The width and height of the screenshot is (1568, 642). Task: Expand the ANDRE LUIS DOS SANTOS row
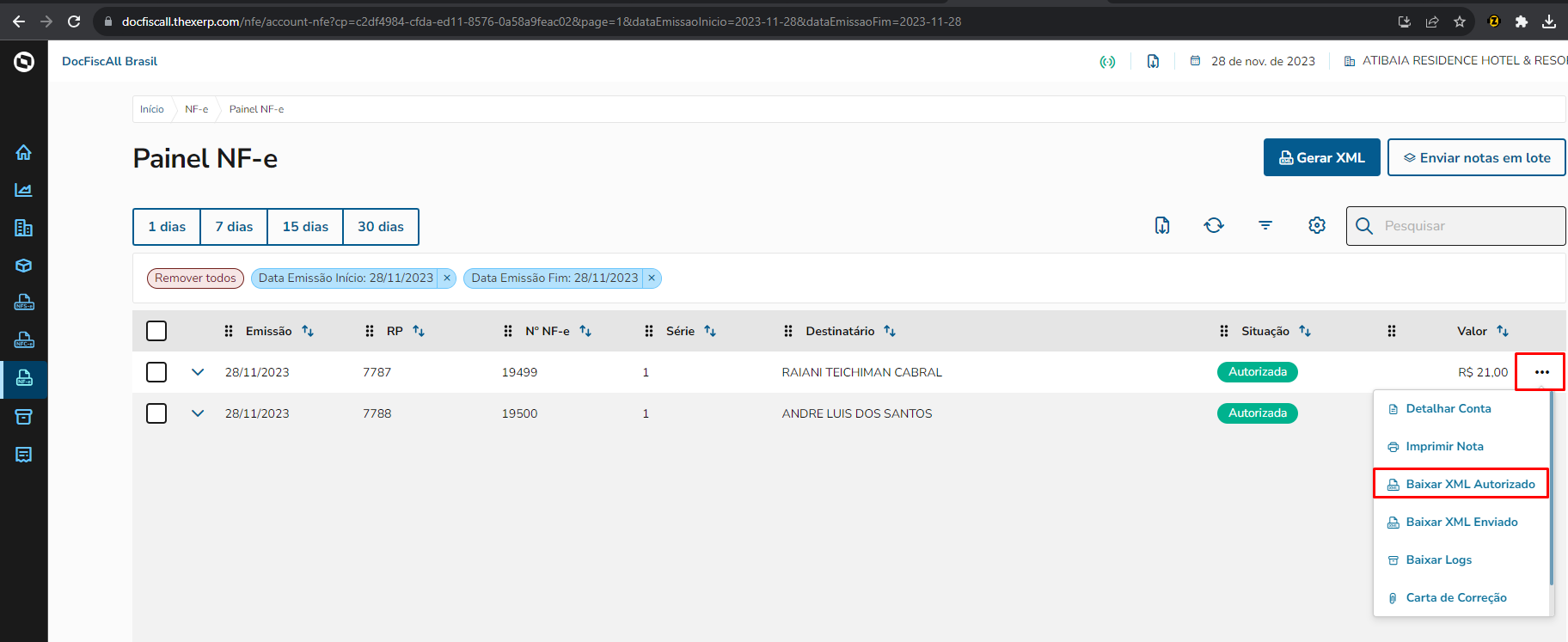point(198,413)
